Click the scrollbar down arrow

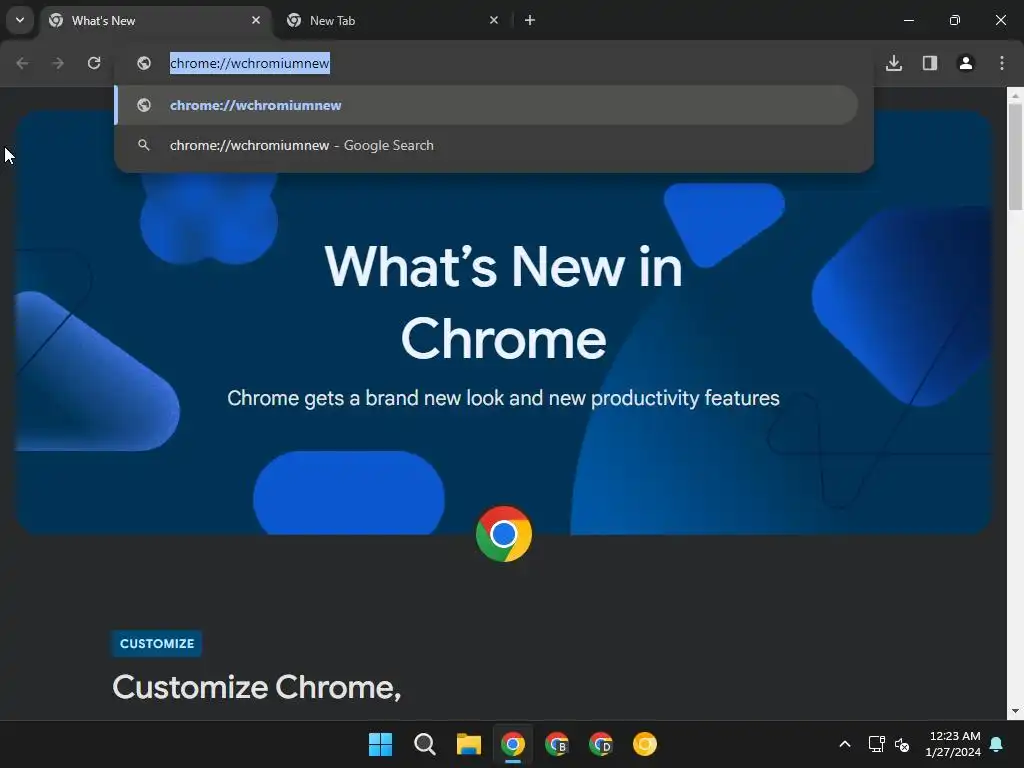1015,711
